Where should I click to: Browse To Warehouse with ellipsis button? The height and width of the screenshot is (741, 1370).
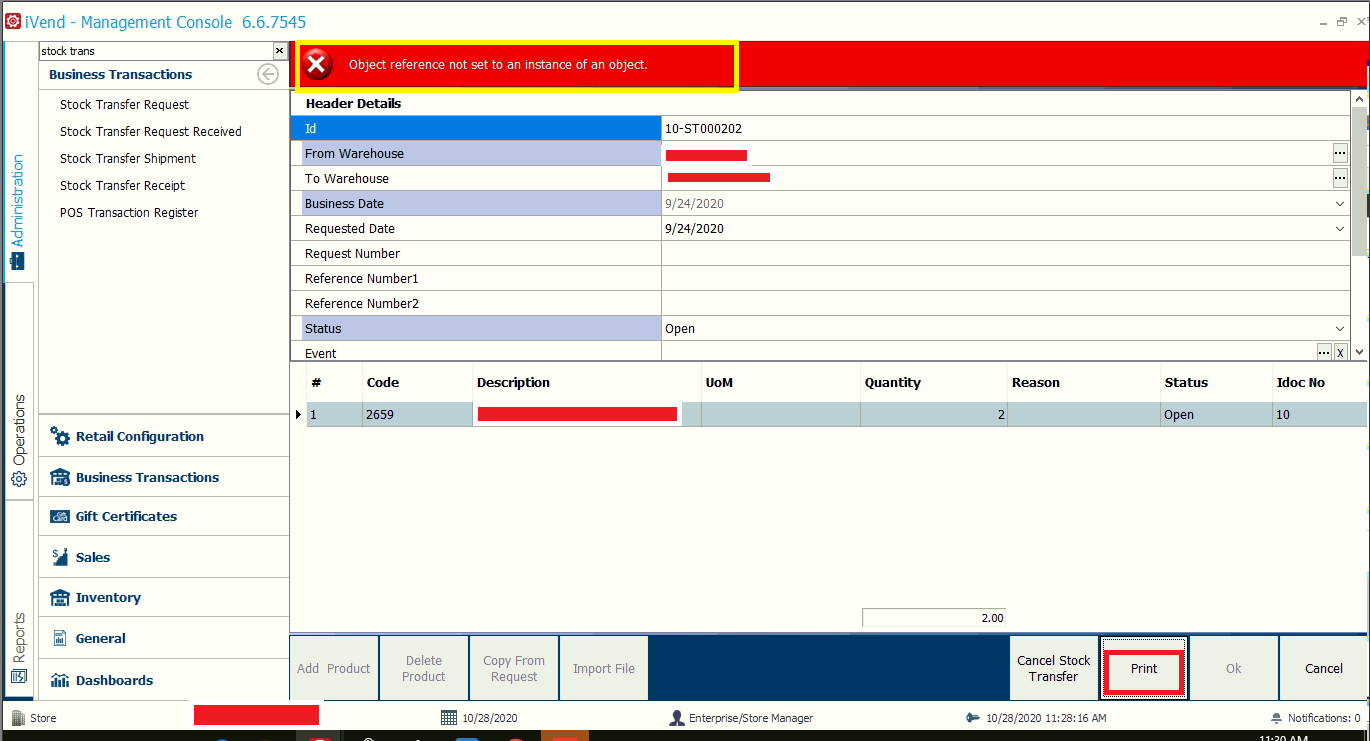[x=1340, y=178]
